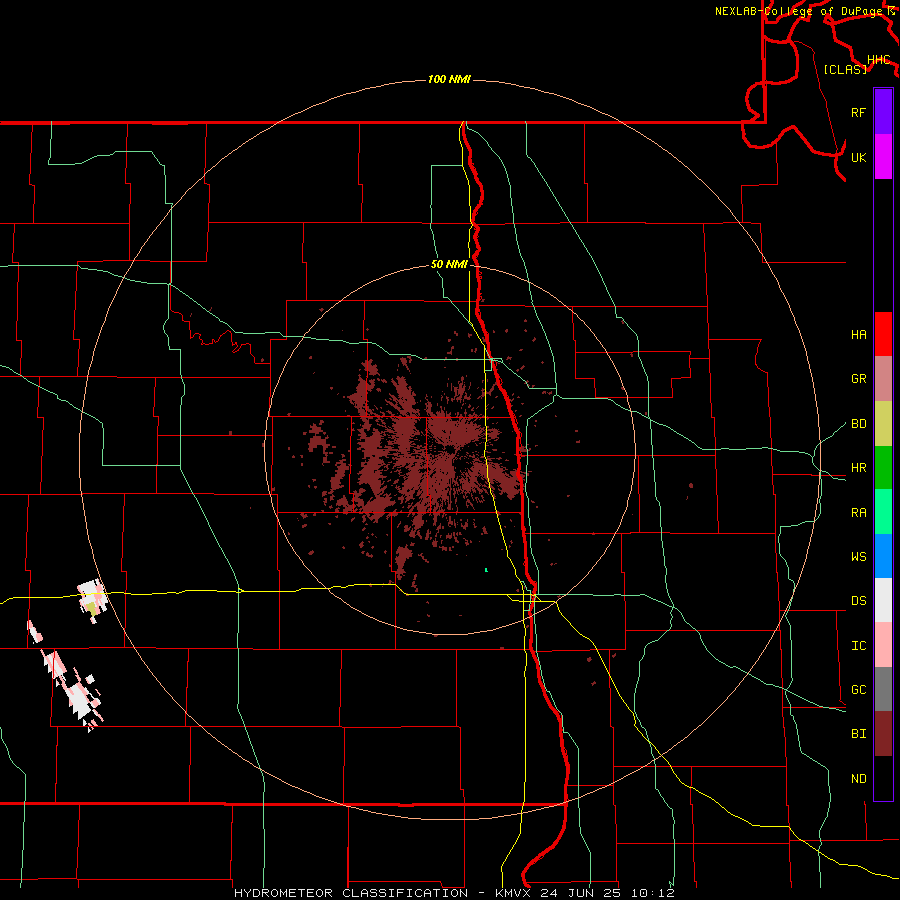Click the IC legend label

(x=858, y=646)
